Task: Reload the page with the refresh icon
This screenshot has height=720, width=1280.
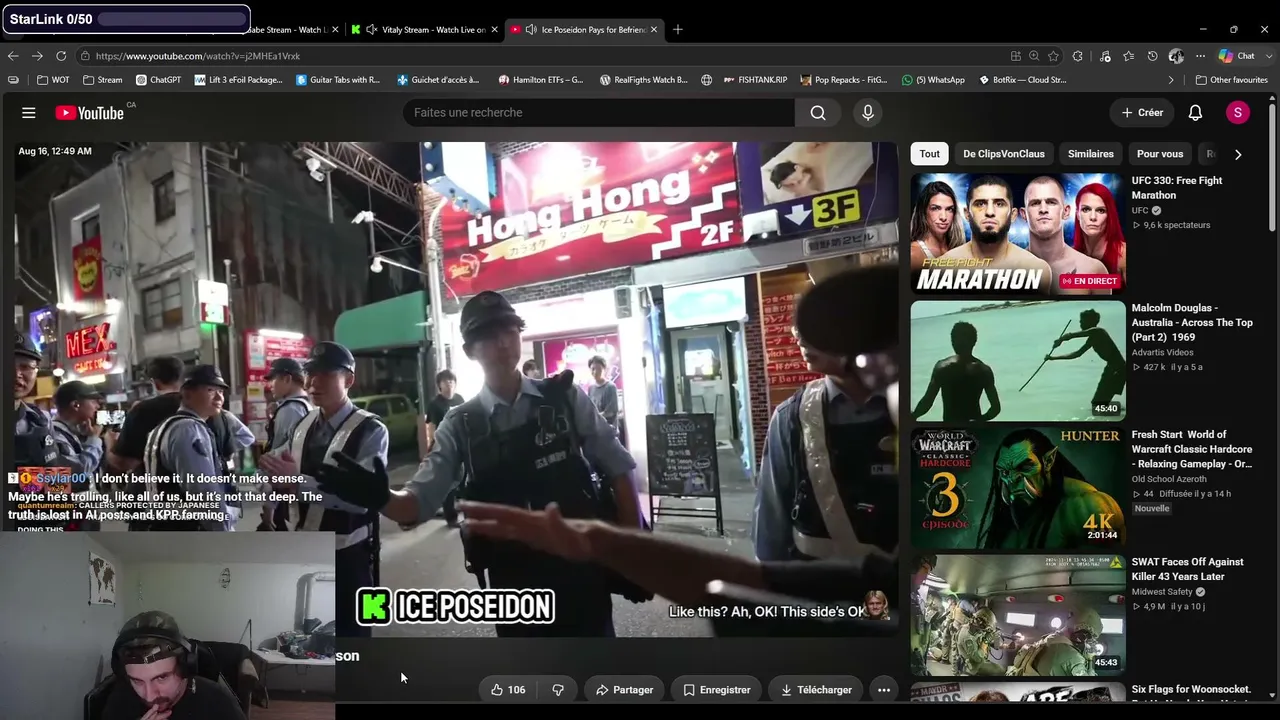Action: [x=61, y=56]
